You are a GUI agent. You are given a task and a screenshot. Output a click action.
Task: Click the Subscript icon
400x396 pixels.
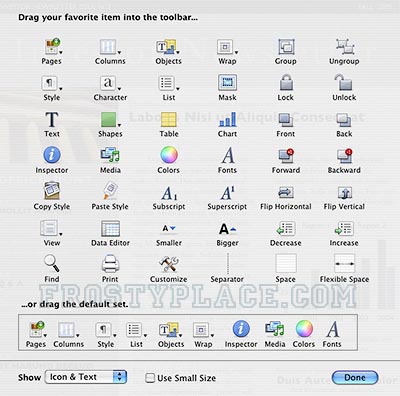point(169,192)
